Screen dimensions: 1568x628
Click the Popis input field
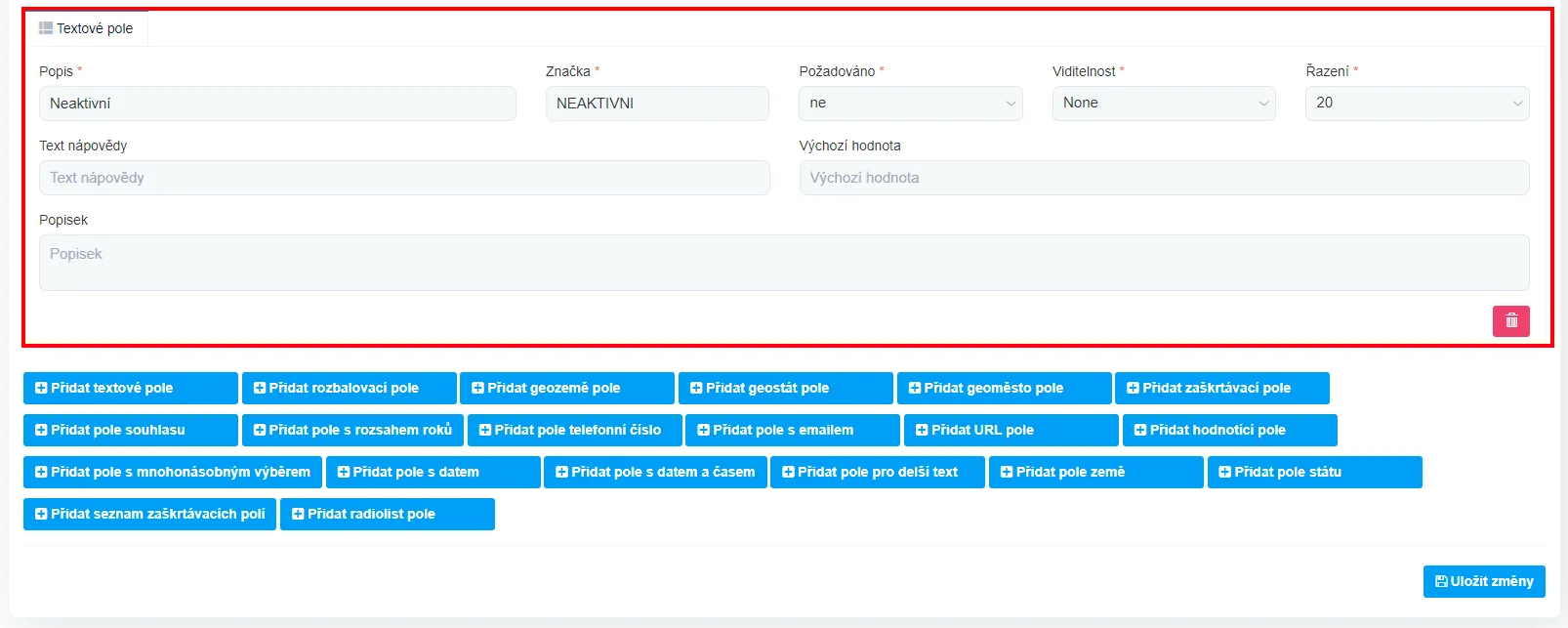(x=277, y=104)
